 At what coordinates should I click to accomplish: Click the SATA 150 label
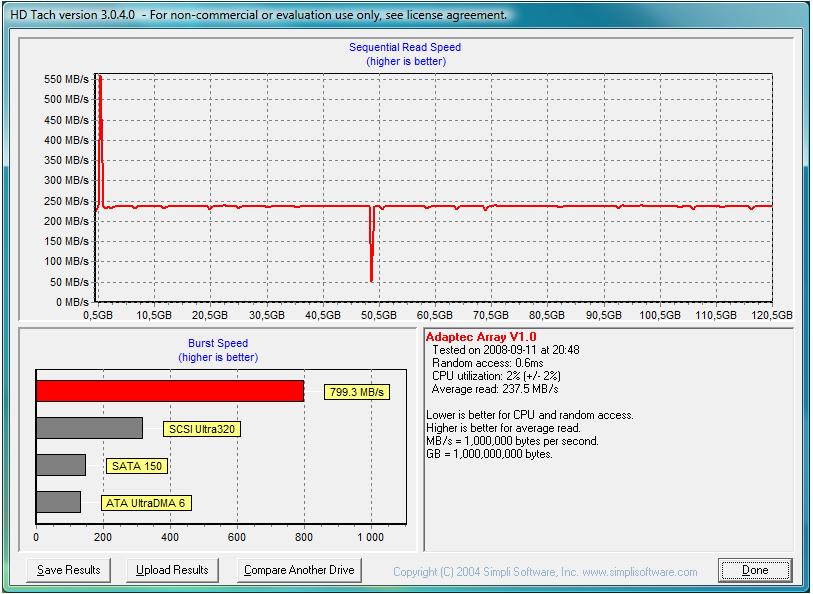[x=137, y=466]
